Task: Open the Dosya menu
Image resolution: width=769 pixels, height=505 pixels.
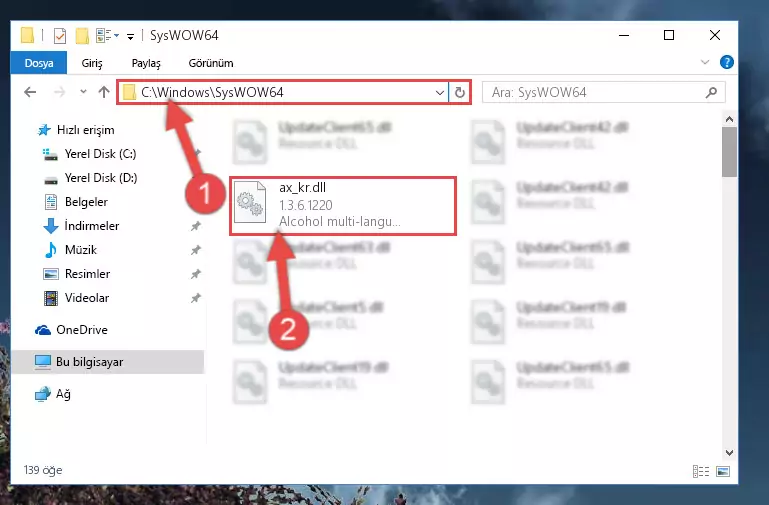Action: 39,63
